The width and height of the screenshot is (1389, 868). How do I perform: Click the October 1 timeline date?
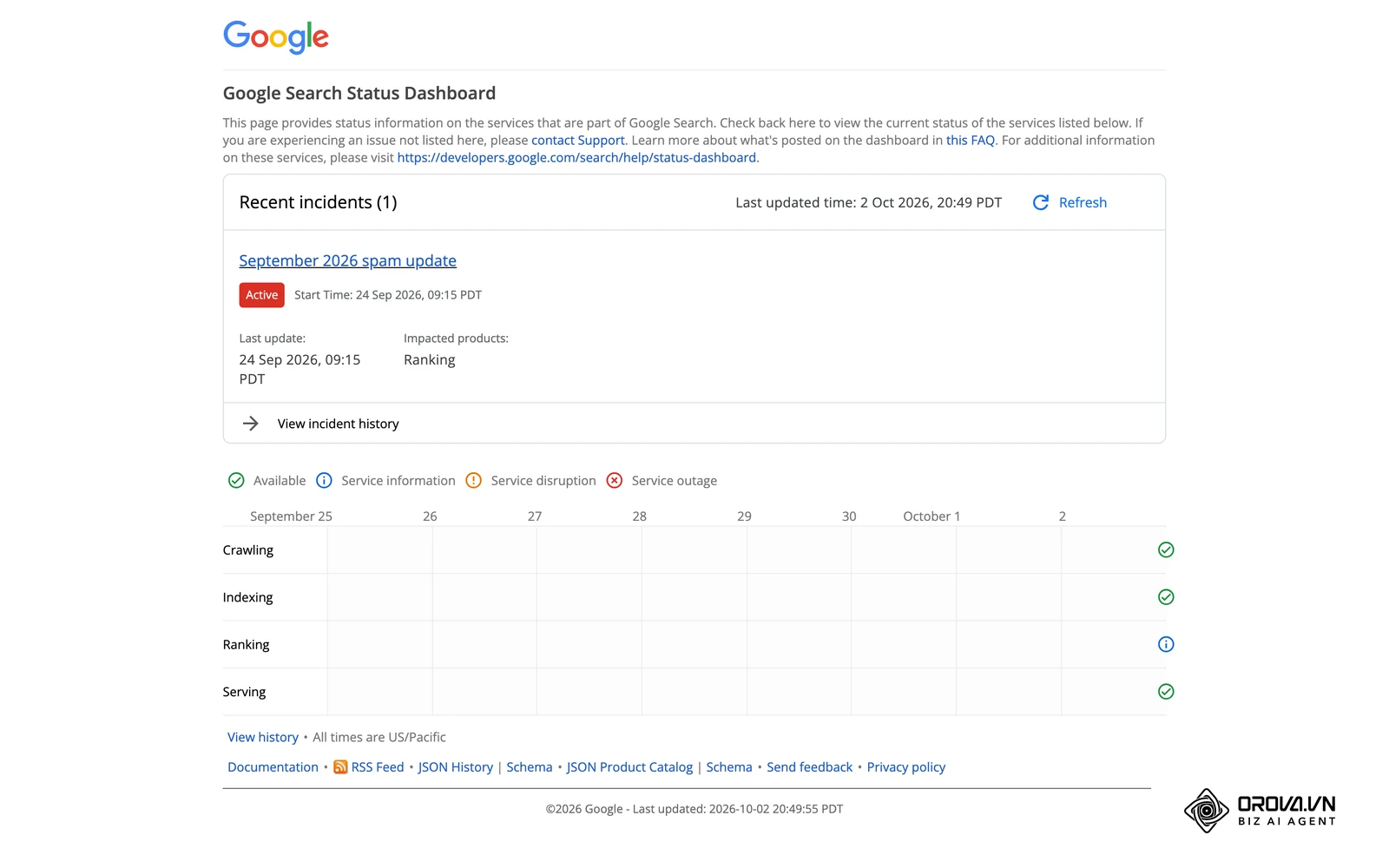coord(931,516)
